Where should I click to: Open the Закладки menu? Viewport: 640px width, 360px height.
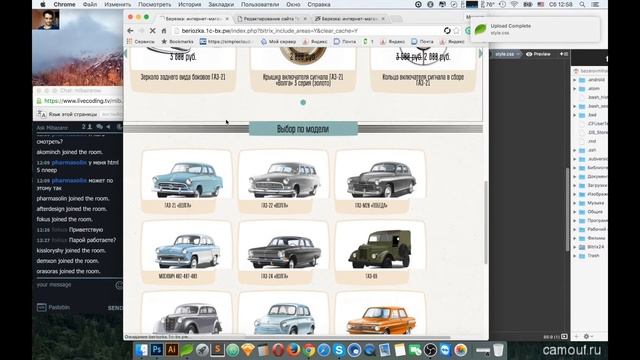tap(221, 4)
